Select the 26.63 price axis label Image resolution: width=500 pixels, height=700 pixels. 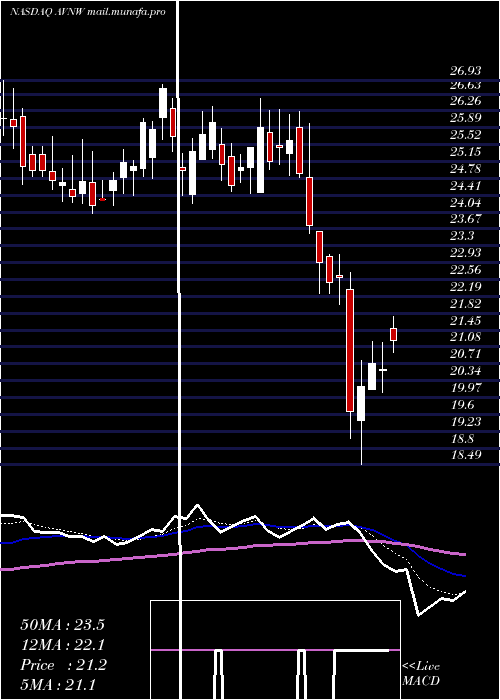[466, 85]
